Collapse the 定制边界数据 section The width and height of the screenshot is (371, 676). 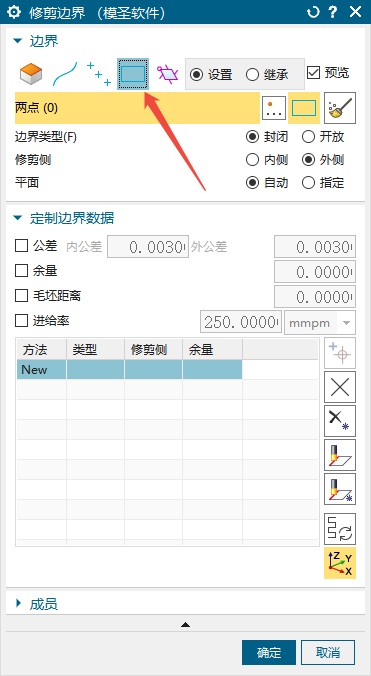(17, 218)
